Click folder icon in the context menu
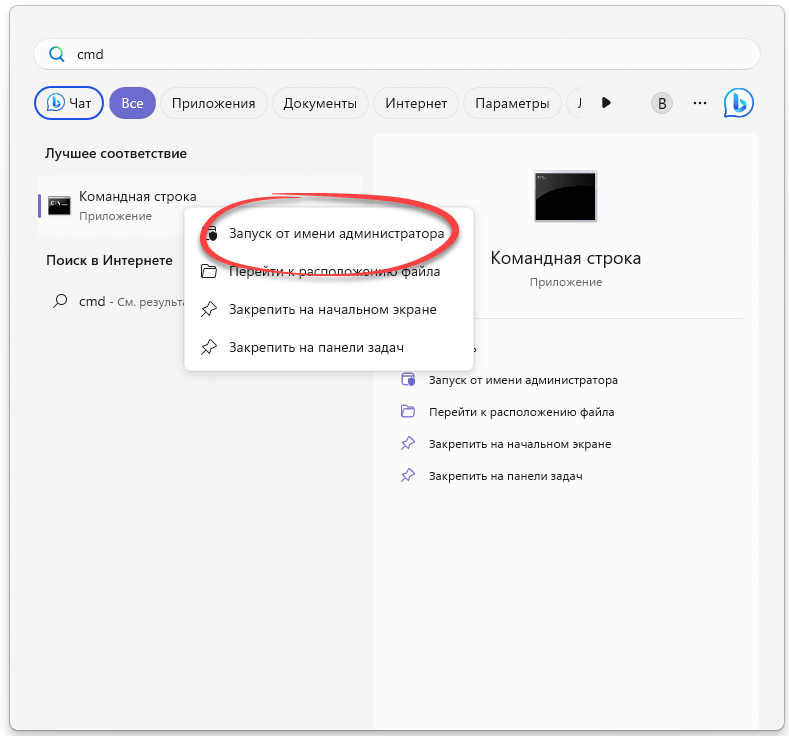 pyautogui.click(x=209, y=271)
